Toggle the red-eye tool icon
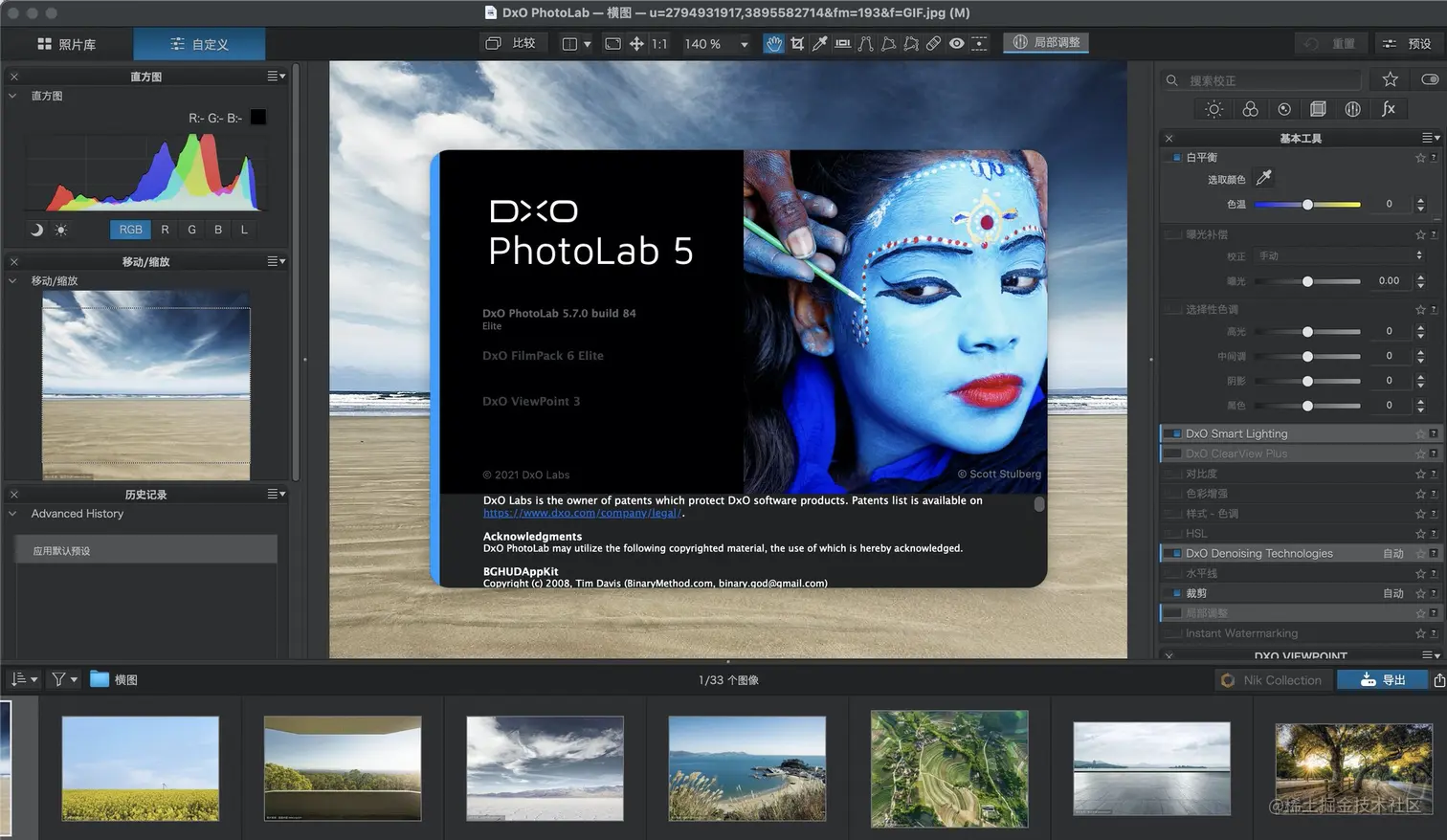1447x840 pixels. tap(956, 43)
